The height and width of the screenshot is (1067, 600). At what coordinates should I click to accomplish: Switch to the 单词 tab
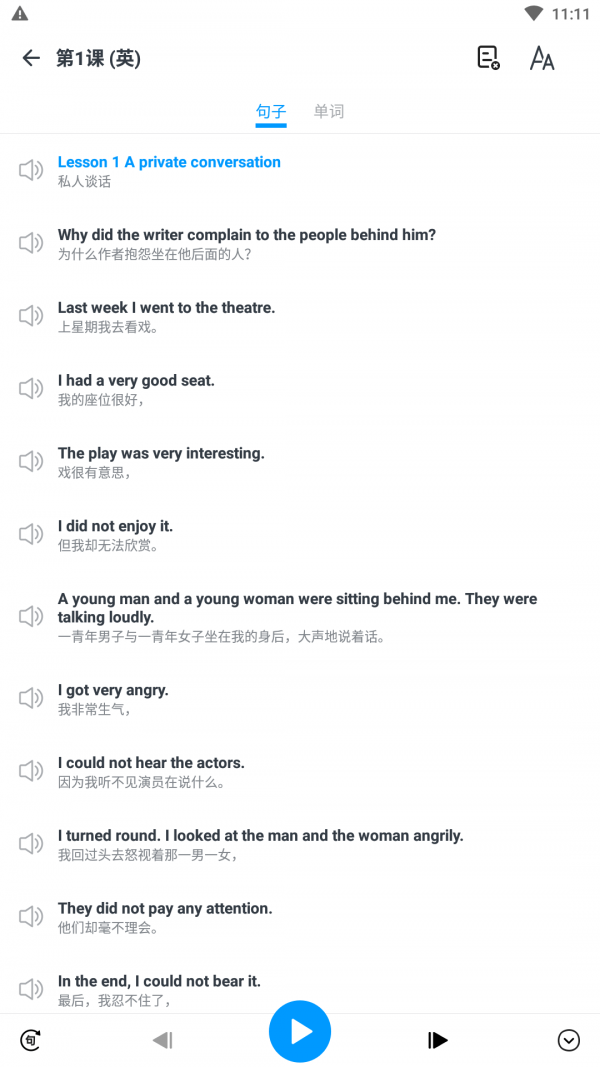(329, 112)
